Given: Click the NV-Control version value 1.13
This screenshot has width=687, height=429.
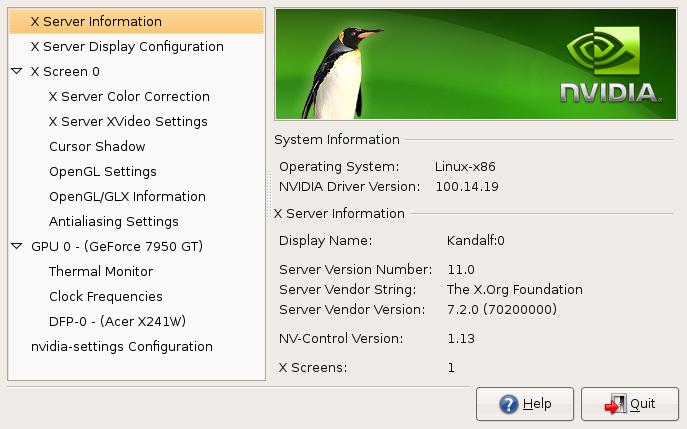Looking at the screenshot, I should click(x=461, y=339).
